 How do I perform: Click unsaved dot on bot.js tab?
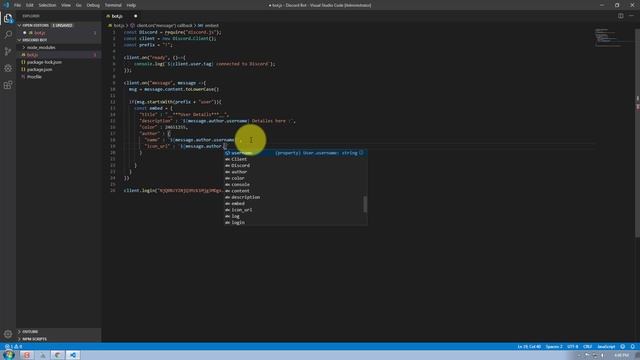click(136, 16)
